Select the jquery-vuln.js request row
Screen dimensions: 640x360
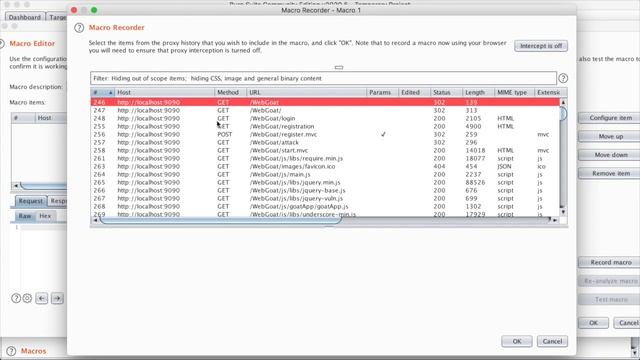[325, 198]
